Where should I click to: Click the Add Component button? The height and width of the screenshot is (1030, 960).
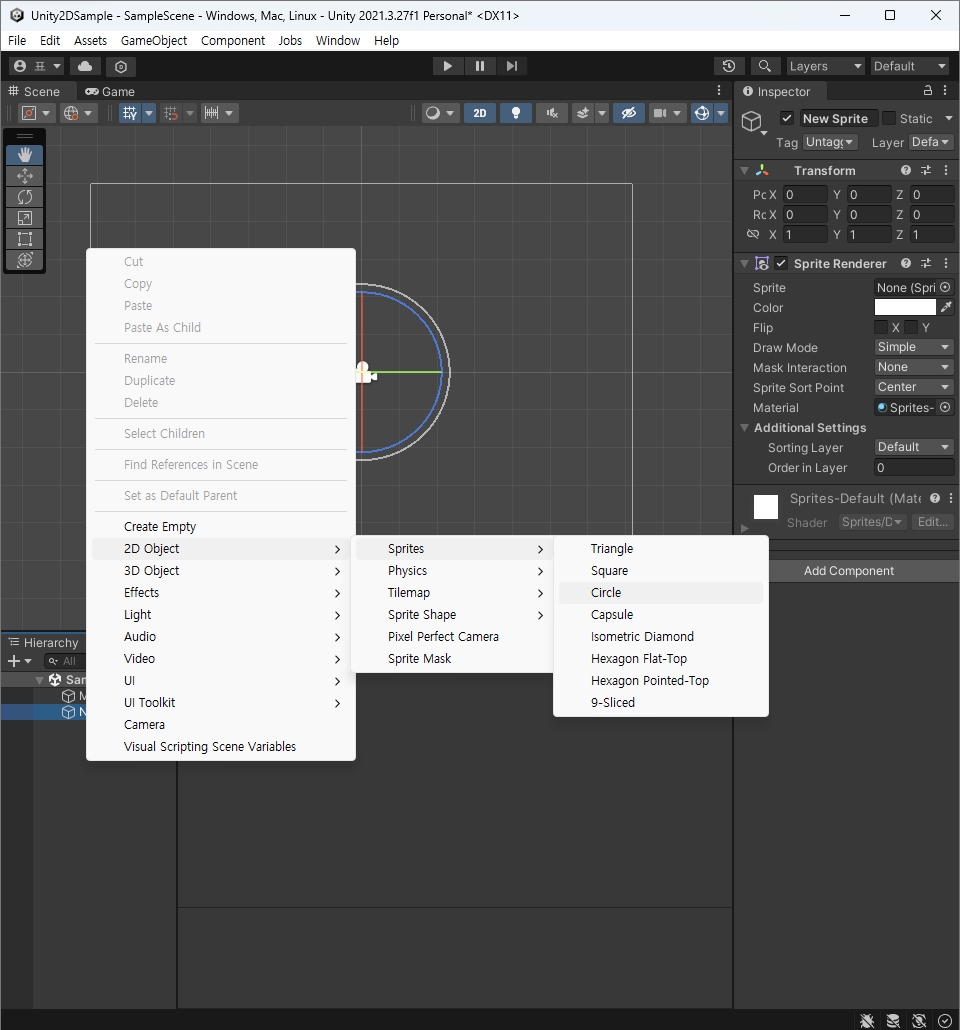click(848, 571)
